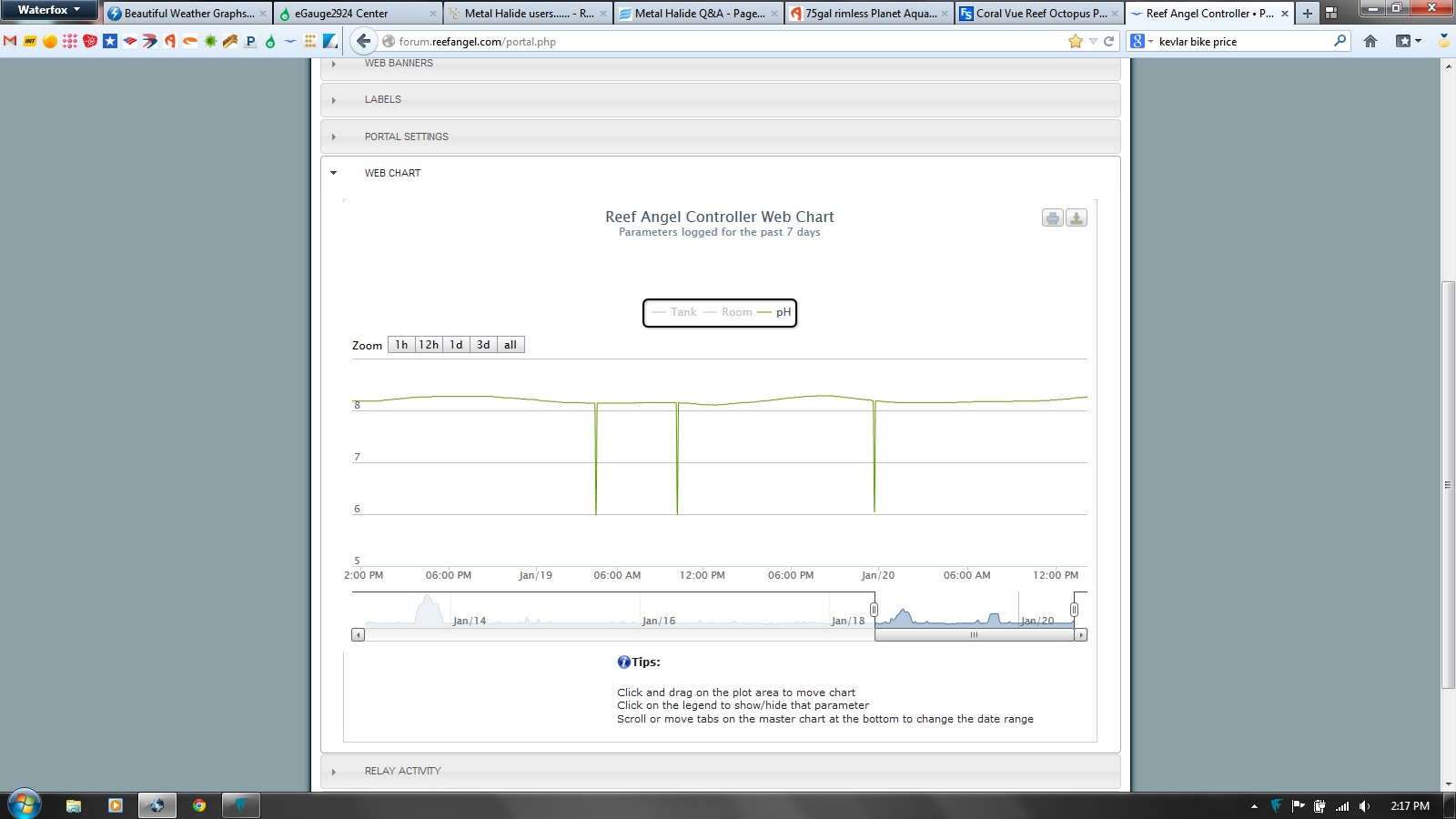Screen dimensions: 1456x819
Task: Close the Beautiful Weather Graphs tab
Action: (263, 14)
